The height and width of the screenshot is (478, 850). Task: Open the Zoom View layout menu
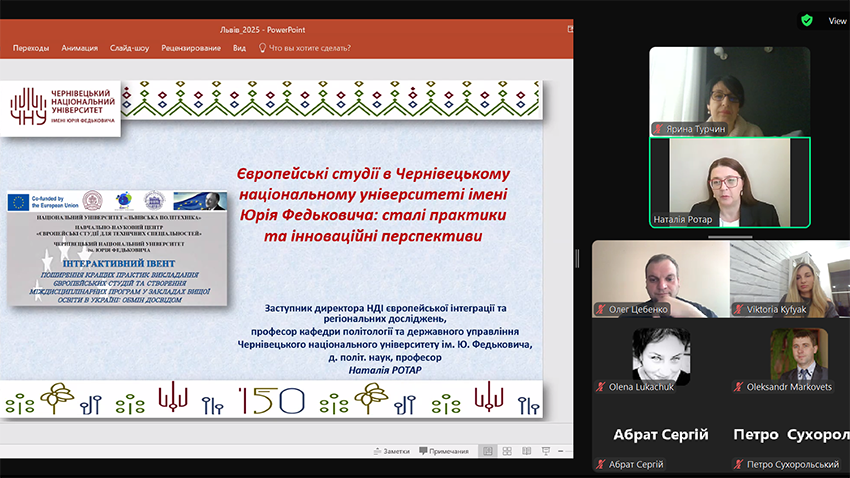pos(836,20)
